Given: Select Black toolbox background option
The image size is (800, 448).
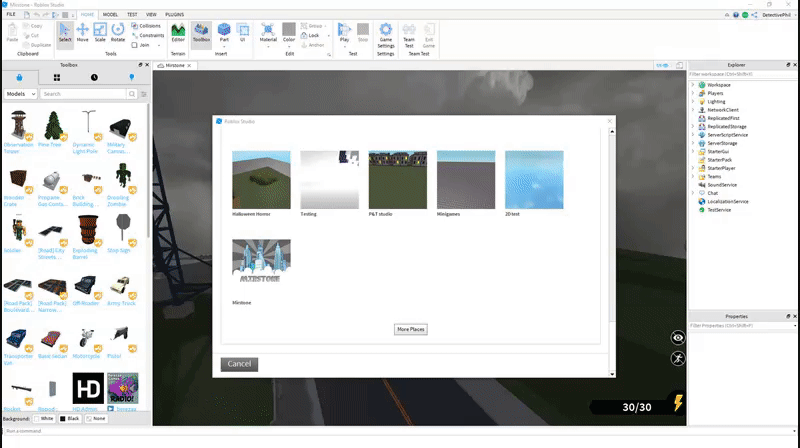Looking at the screenshot, I should (x=70, y=418).
